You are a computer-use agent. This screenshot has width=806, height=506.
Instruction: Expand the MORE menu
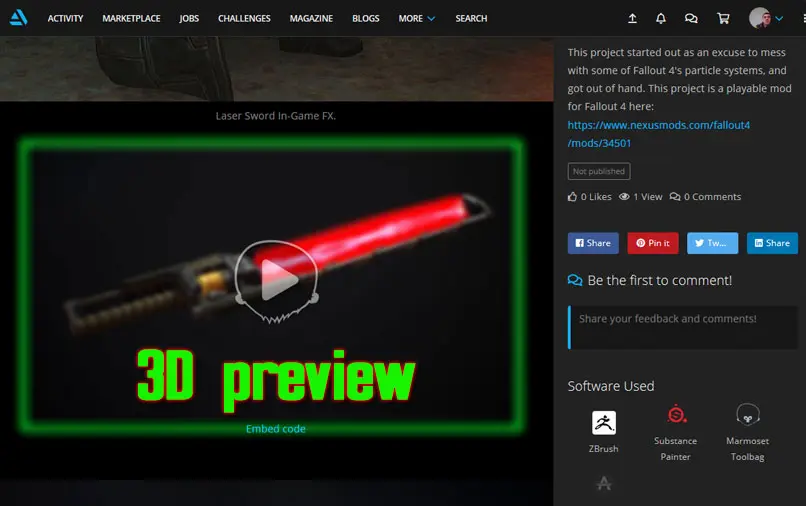pyautogui.click(x=416, y=19)
